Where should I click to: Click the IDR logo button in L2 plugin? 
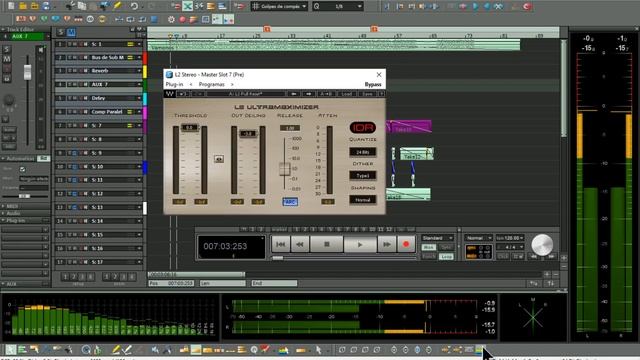coord(362,128)
